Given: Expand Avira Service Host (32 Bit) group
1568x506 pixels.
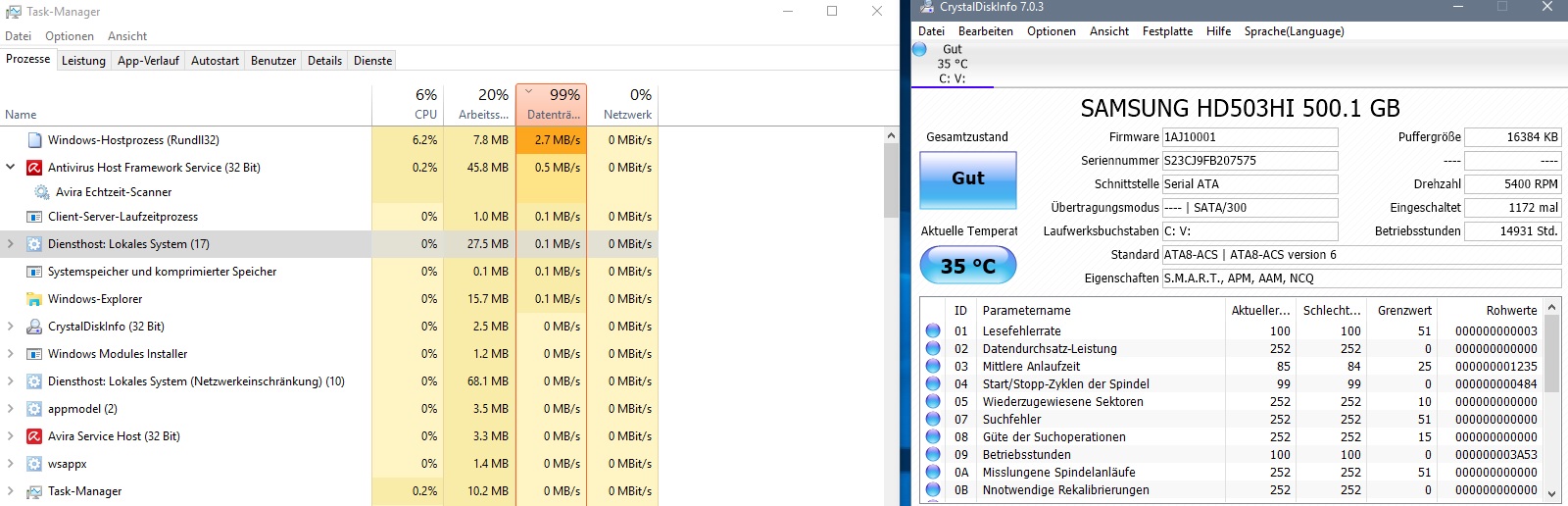Looking at the screenshot, I should (10, 436).
